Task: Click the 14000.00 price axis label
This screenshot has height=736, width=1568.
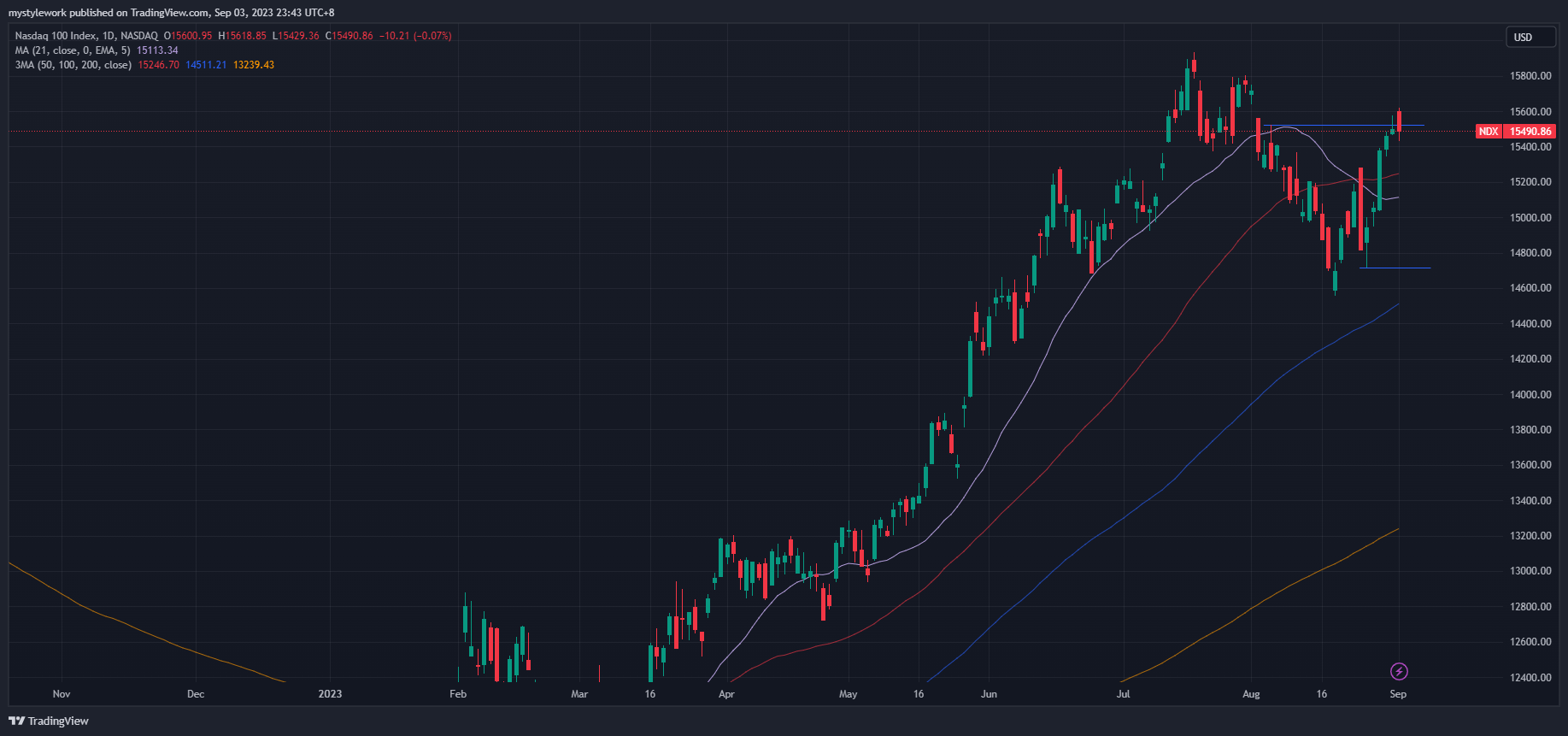Action: (x=1530, y=395)
